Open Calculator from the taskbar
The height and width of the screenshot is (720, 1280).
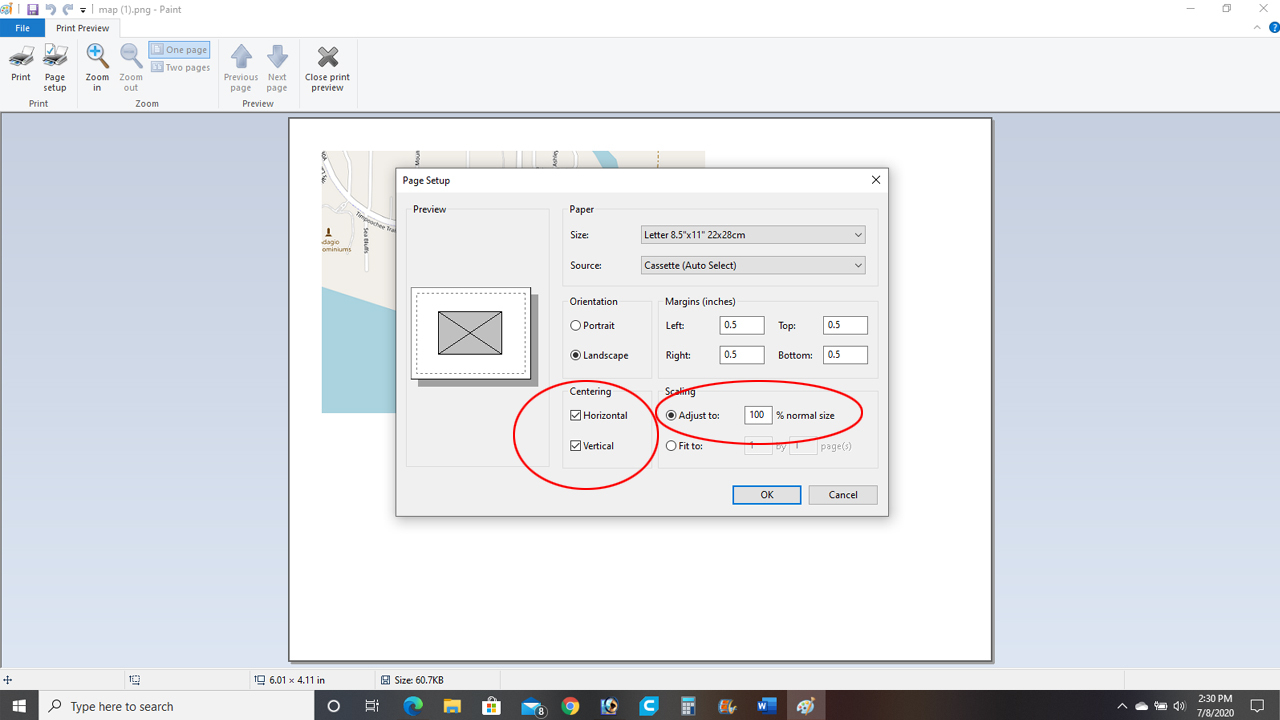click(688, 706)
